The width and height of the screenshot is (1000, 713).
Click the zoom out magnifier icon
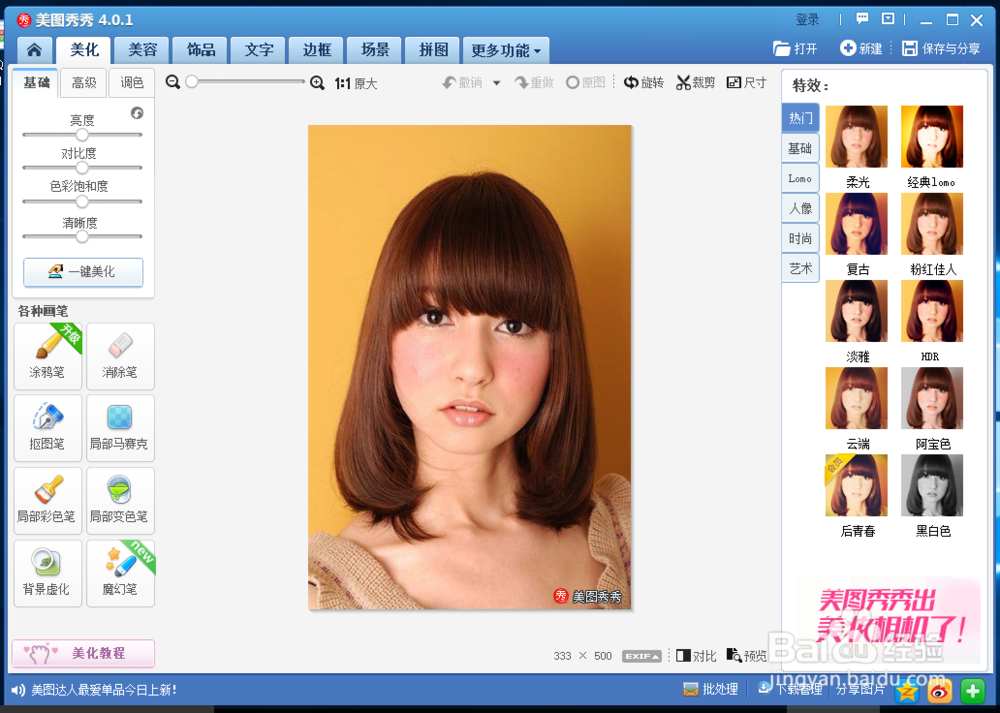coord(172,82)
